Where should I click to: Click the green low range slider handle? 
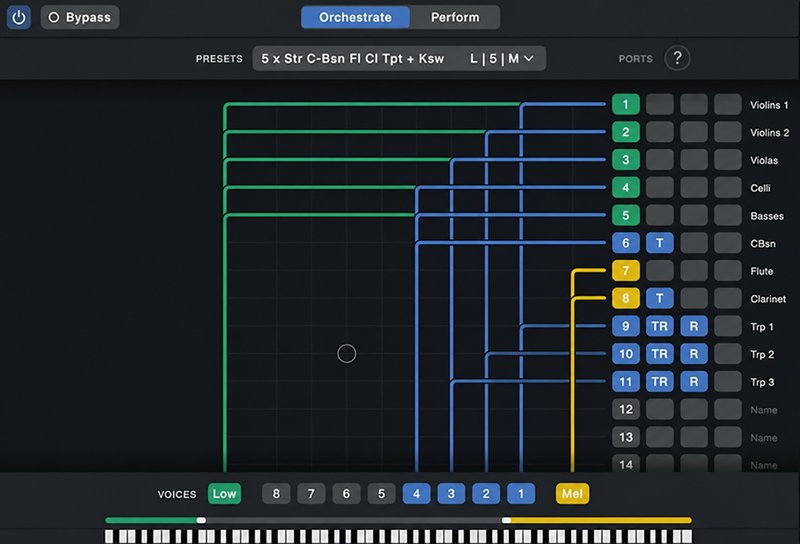[201, 520]
